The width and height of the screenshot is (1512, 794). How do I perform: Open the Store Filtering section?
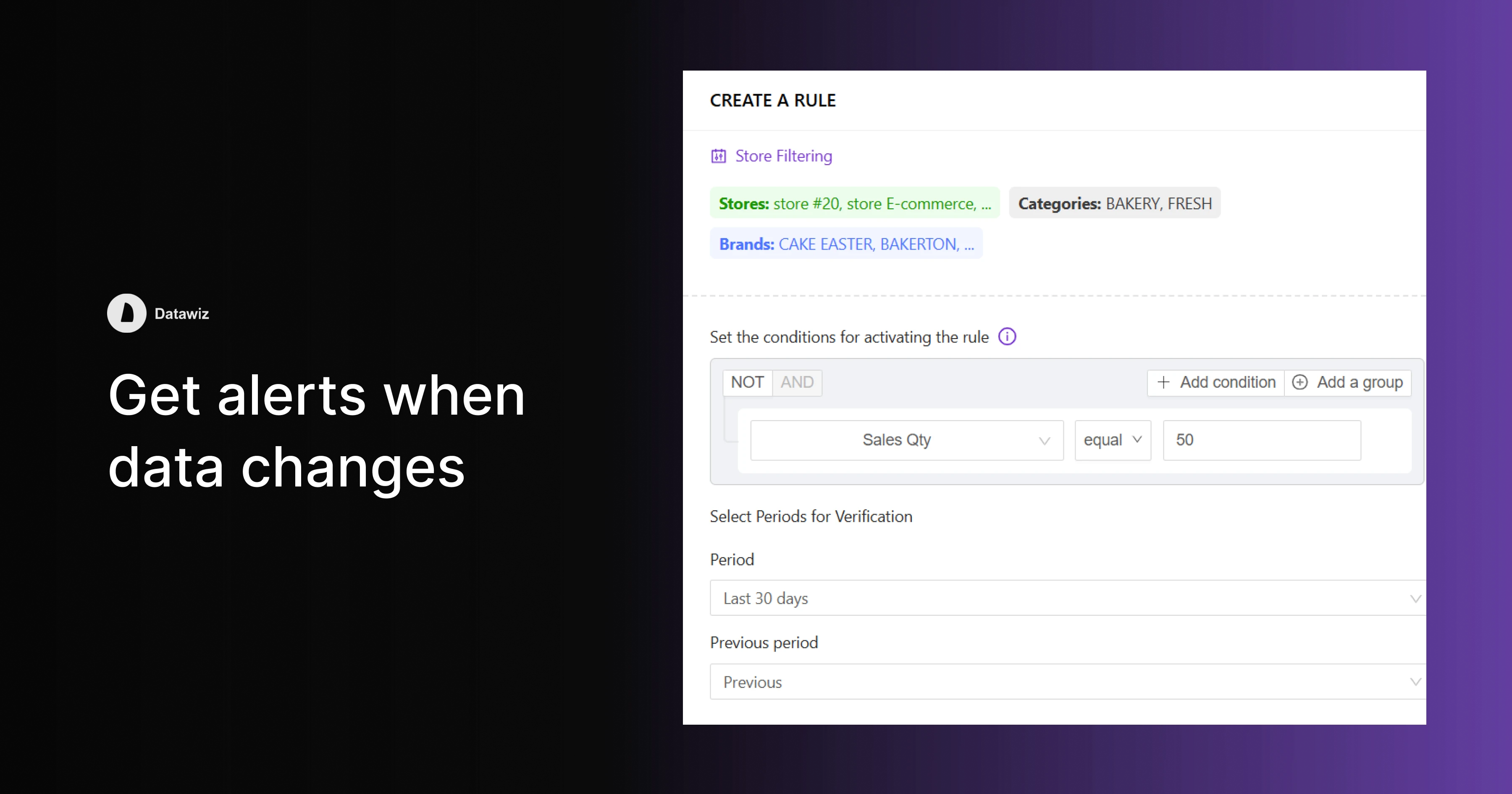[783, 155]
